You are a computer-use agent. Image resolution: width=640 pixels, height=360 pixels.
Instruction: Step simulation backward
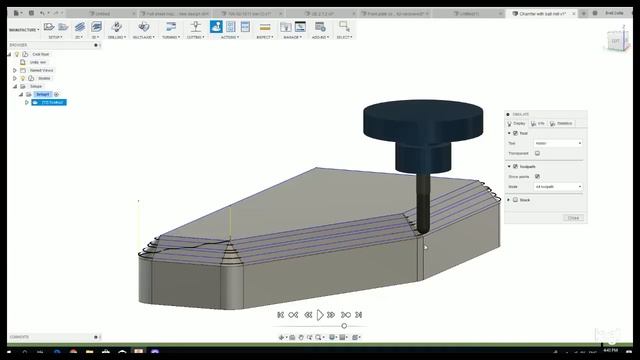pyautogui.click(x=308, y=315)
